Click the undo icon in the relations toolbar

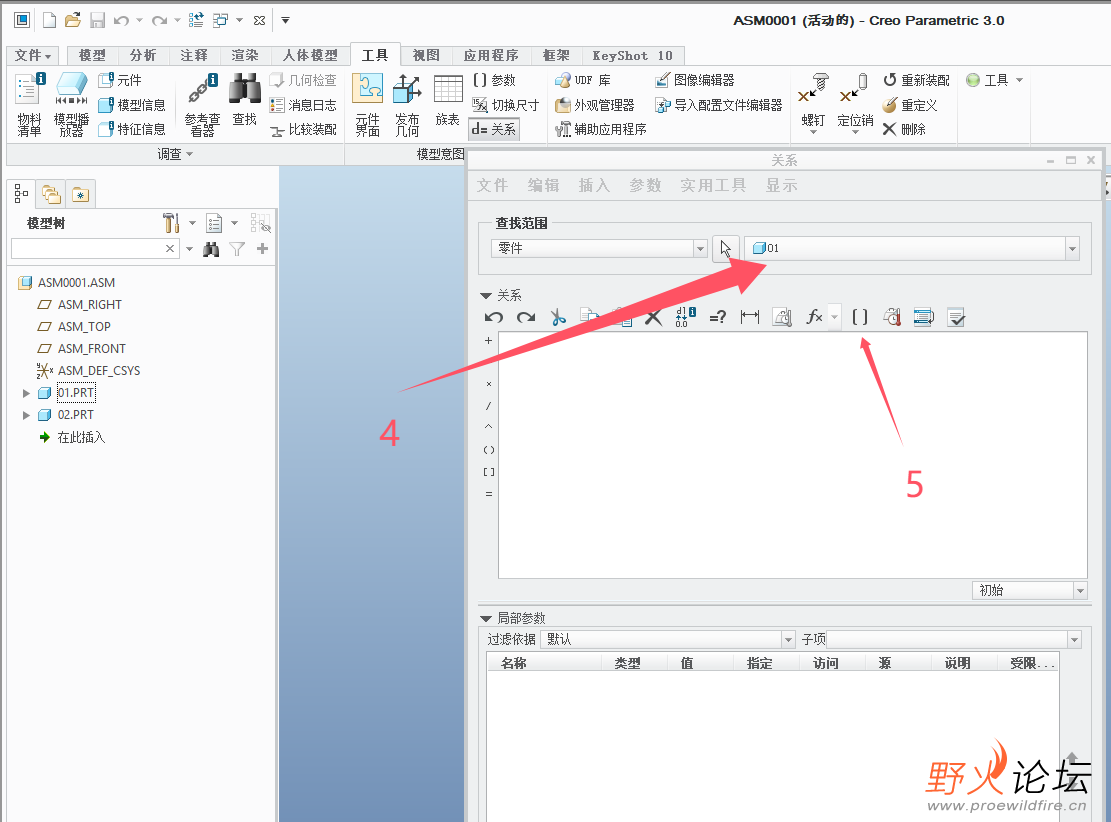[494, 317]
